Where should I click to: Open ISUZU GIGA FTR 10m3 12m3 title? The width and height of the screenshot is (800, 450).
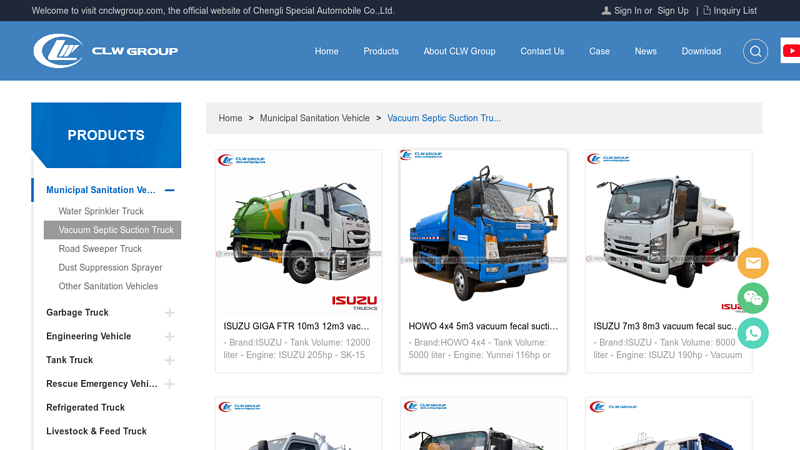coord(296,326)
